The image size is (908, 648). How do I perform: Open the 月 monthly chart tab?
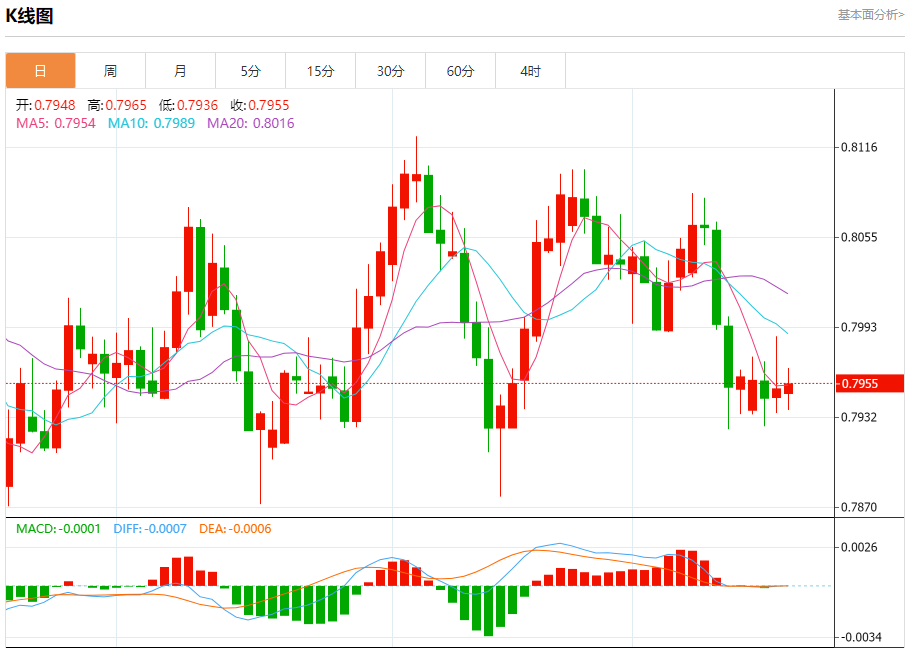(x=180, y=71)
